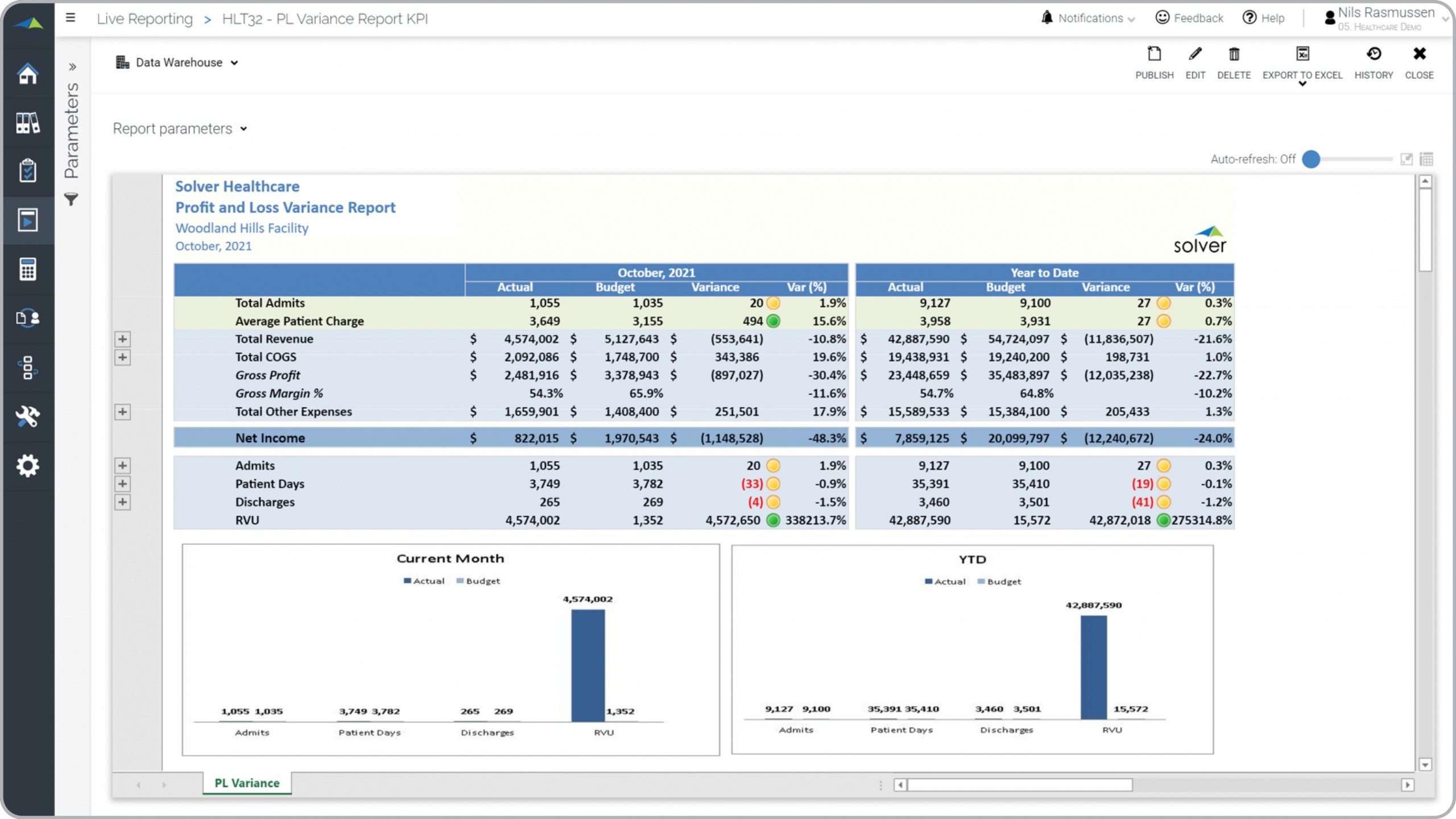Expand the Patient Days row
Image resolution: width=1456 pixels, height=819 pixels.
click(x=122, y=484)
